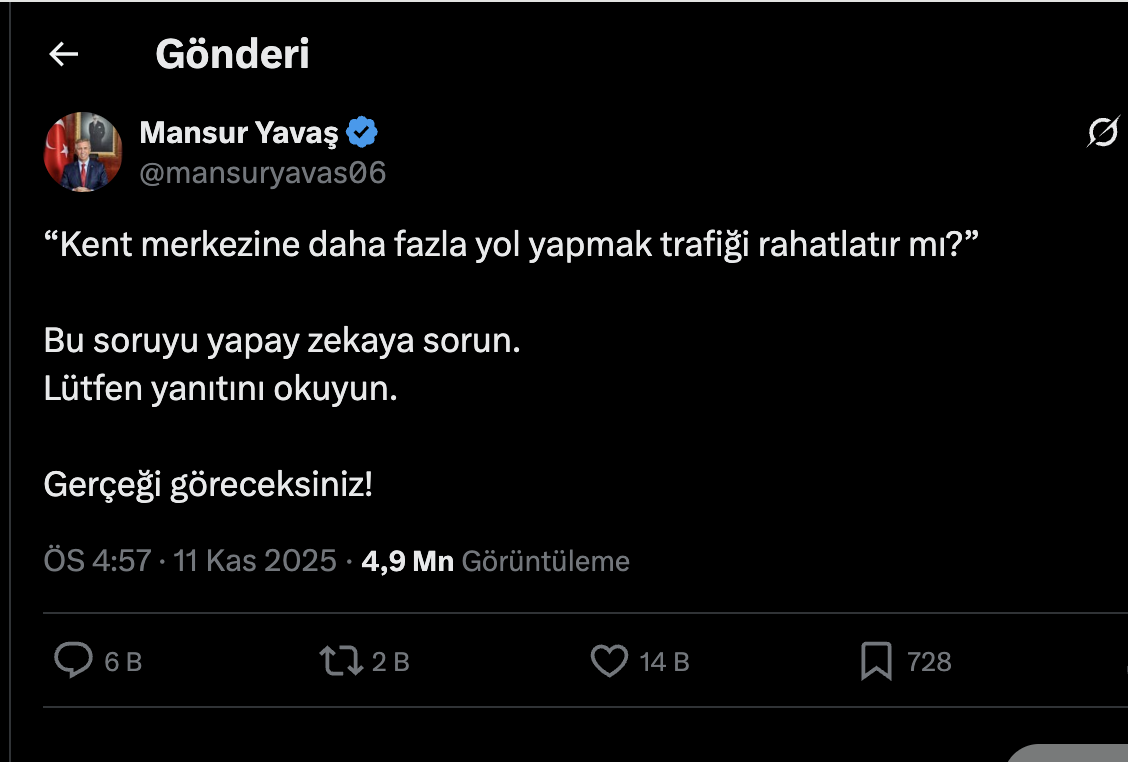1128x762 pixels.
Task: Click the reply speech bubble icon
Action: tap(73, 661)
